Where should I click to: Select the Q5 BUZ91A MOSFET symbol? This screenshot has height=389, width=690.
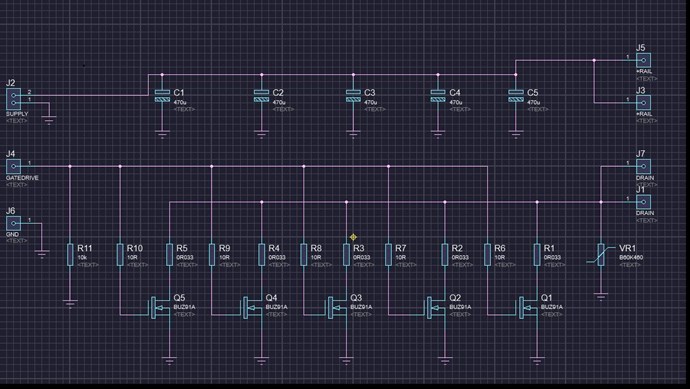[161, 307]
